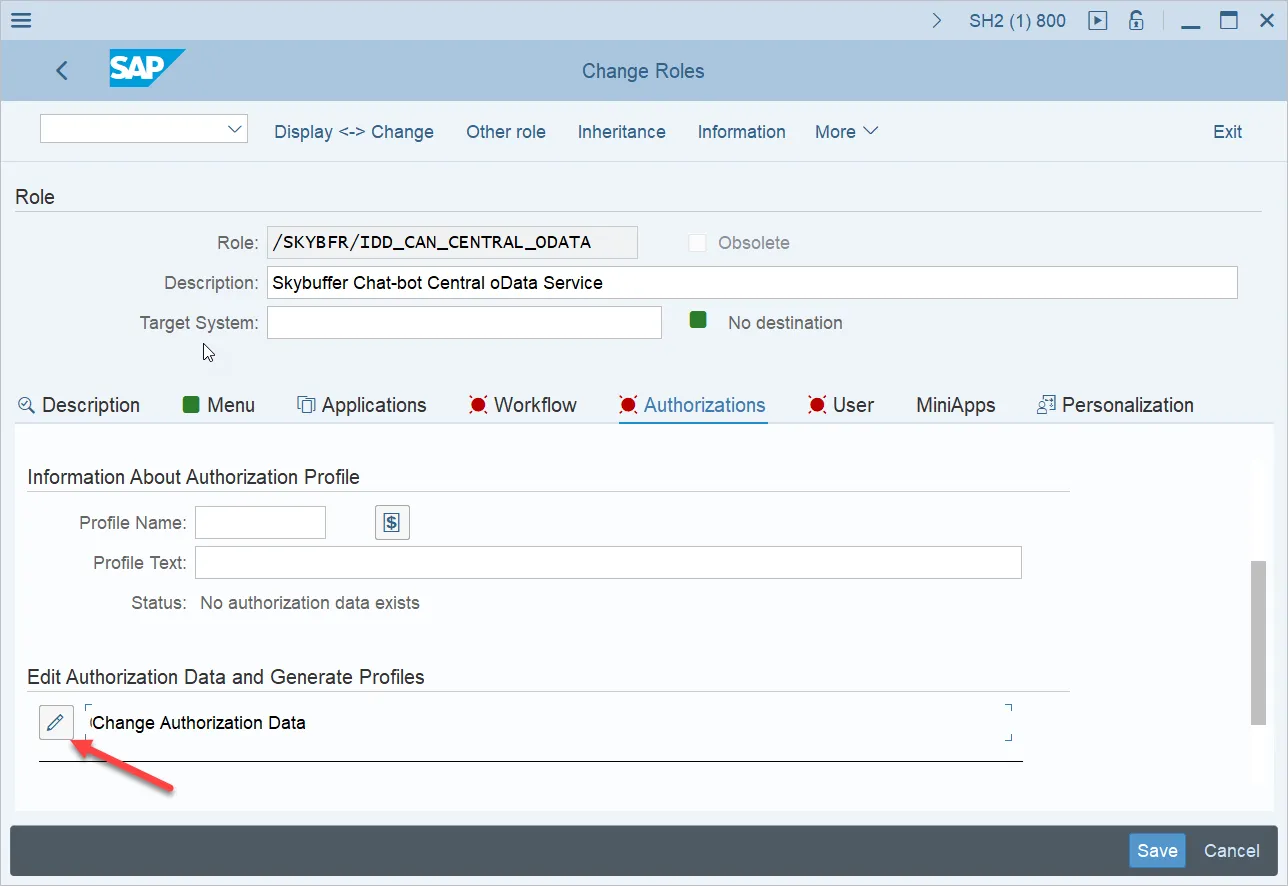Click the Save button
Screen dimensions: 1288x886
coord(1157,851)
